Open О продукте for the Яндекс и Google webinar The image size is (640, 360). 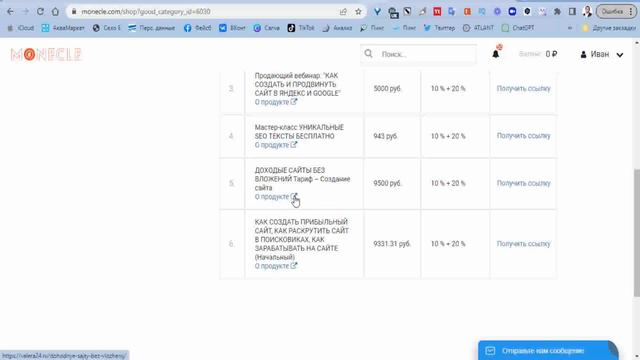pyautogui.click(x=276, y=102)
